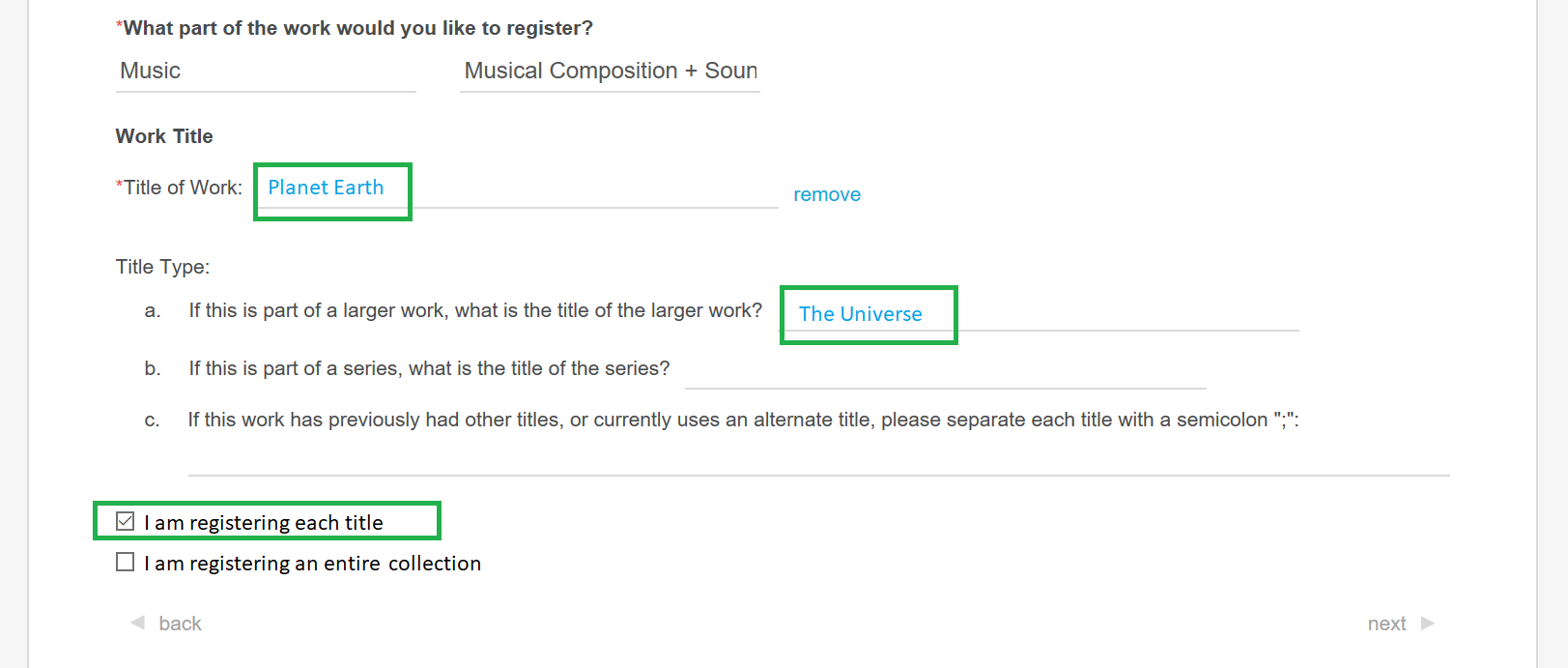Image resolution: width=1568 pixels, height=668 pixels.
Task: Click the 'Title Type:' label
Action: point(162,267)
